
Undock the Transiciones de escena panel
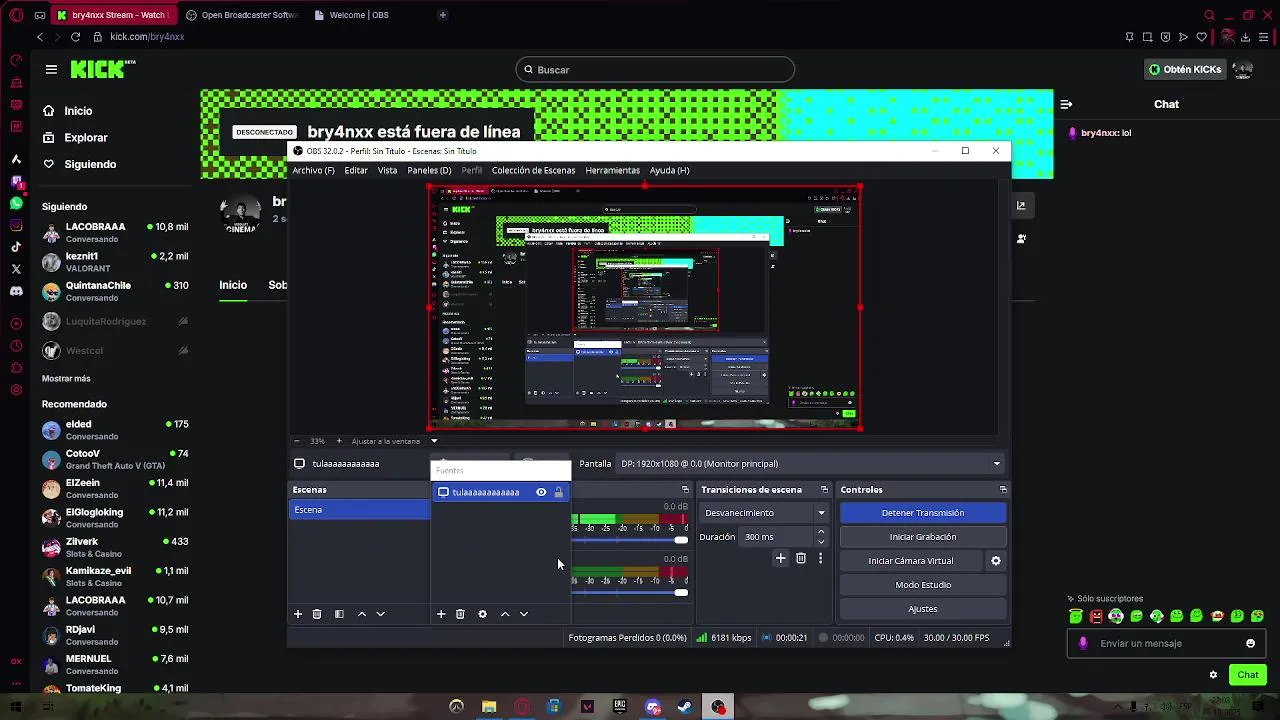824,490
